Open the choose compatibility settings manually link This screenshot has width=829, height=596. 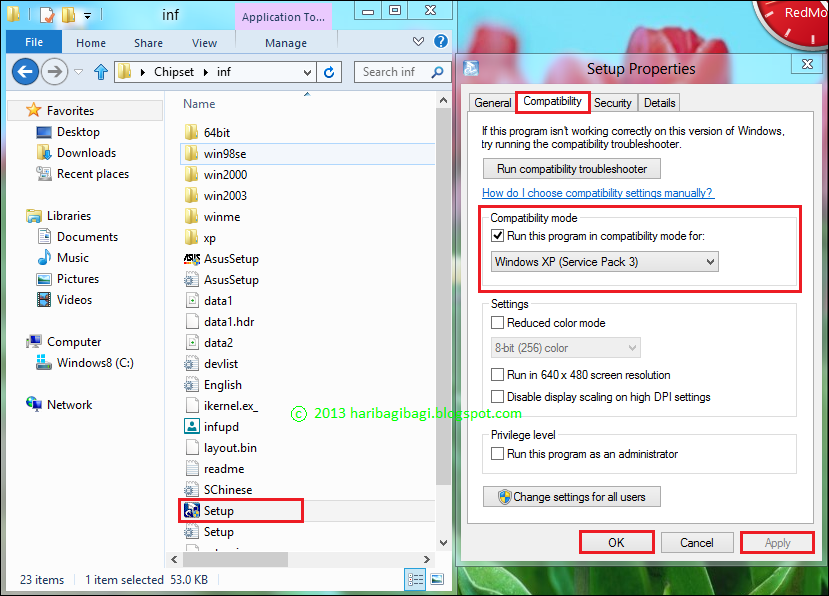point(597,193)
